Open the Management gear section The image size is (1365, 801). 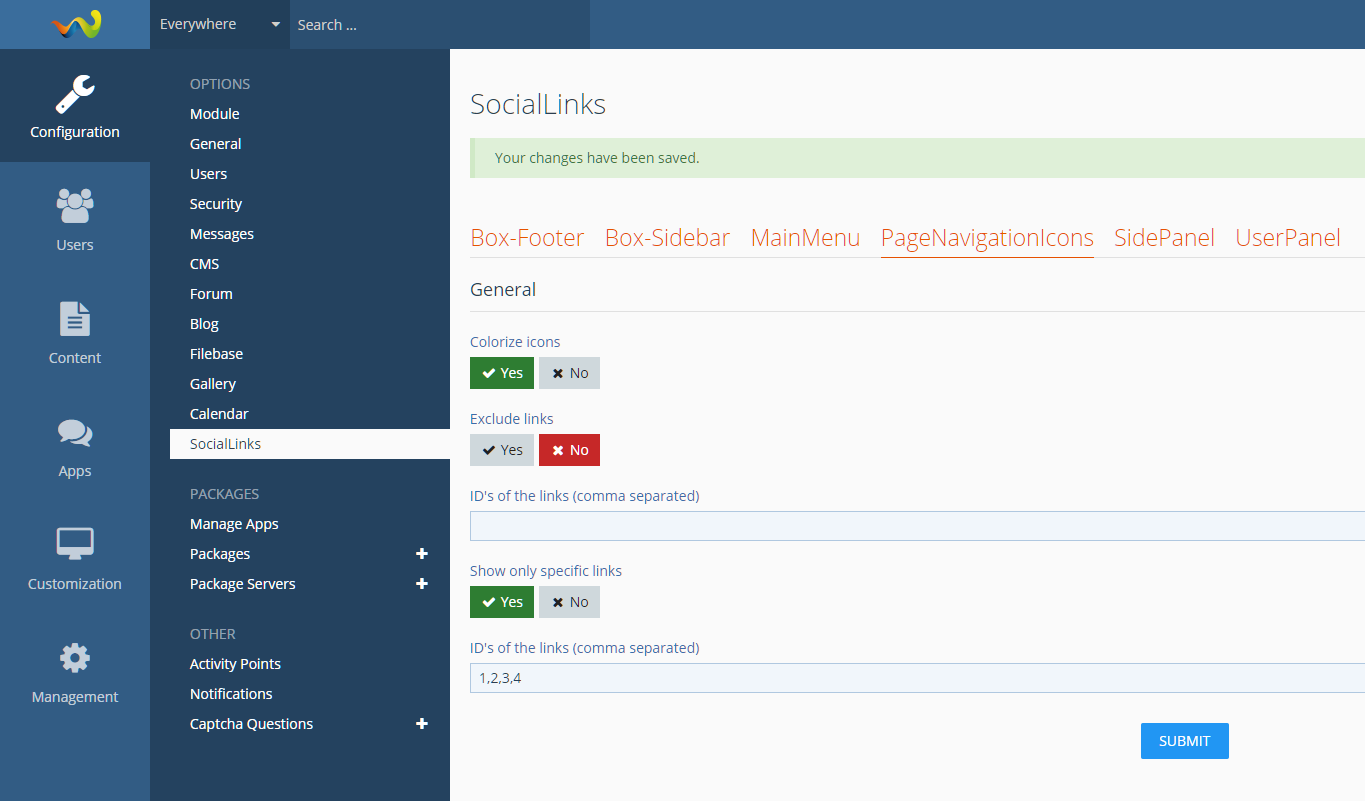75,671
